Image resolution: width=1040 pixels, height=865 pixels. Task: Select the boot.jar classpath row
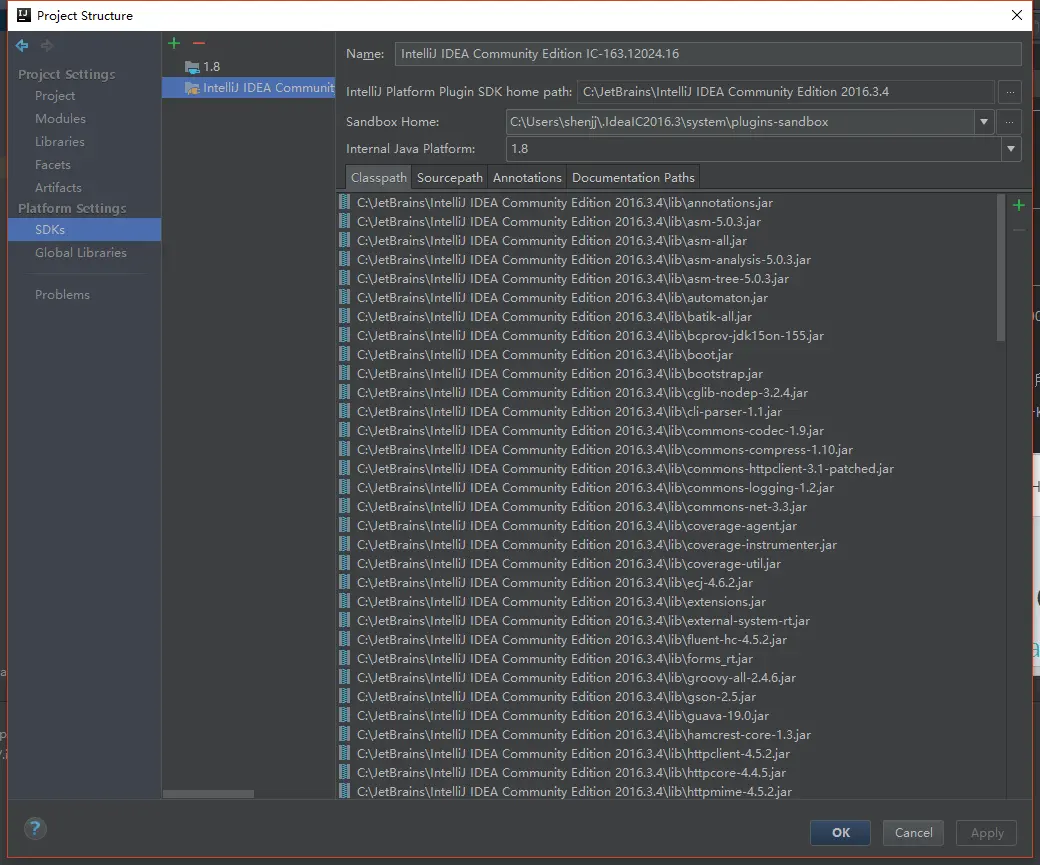coord(667,355)
